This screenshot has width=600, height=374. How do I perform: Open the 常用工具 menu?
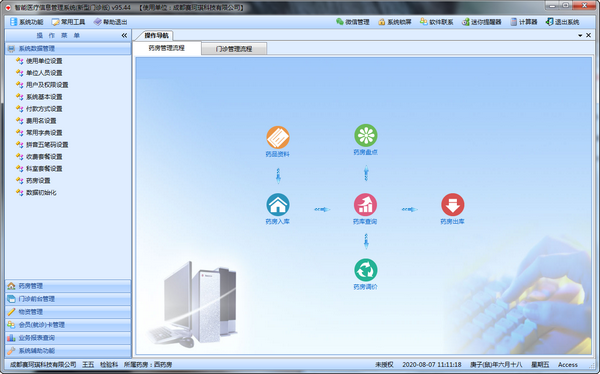[68, 22]
